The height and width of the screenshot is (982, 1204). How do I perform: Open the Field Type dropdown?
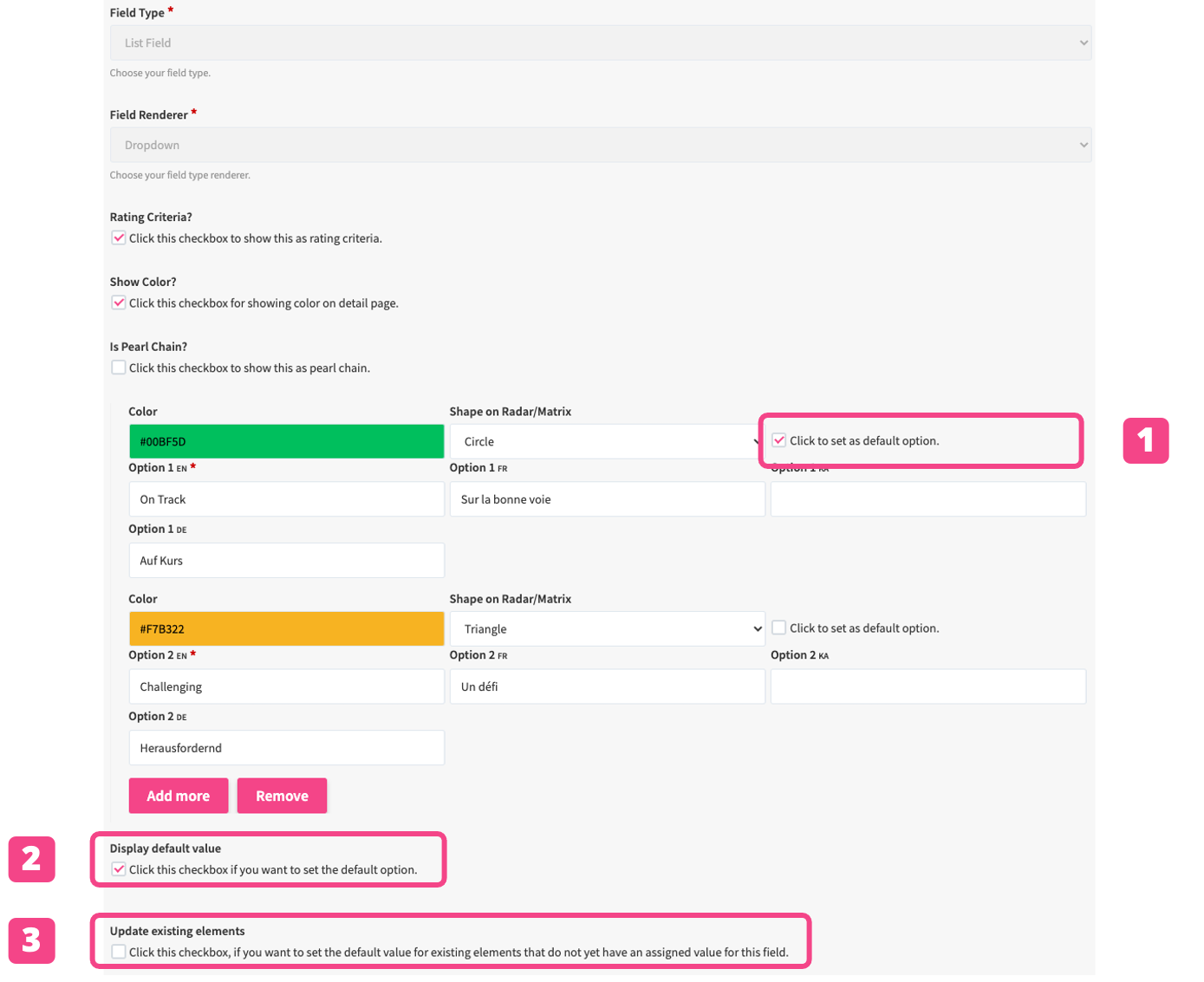tap(600, 42)
